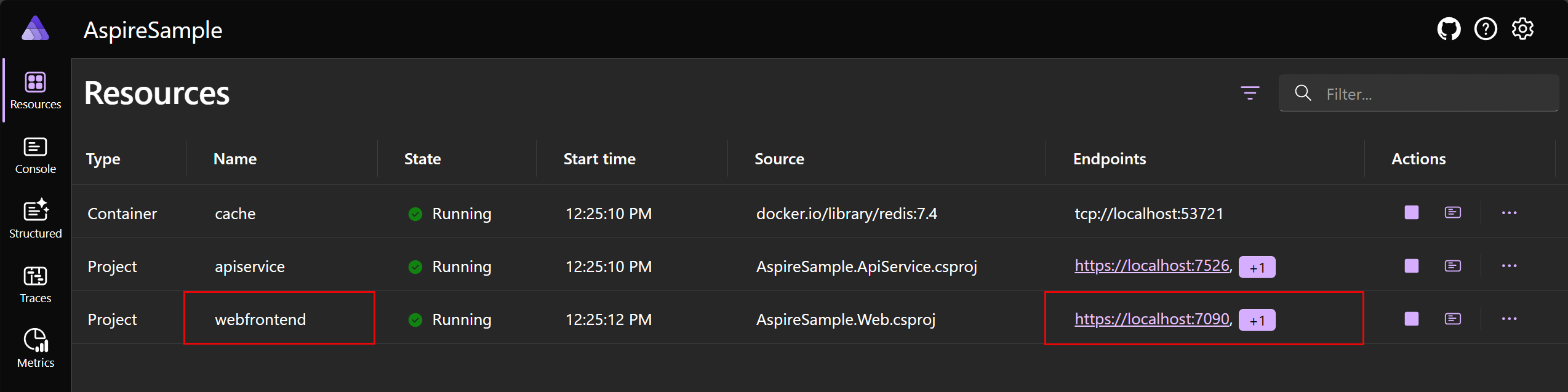Click the Resources page heading
The width and height of the screenshot is (1568, 392).
click(x=157, y=93)
